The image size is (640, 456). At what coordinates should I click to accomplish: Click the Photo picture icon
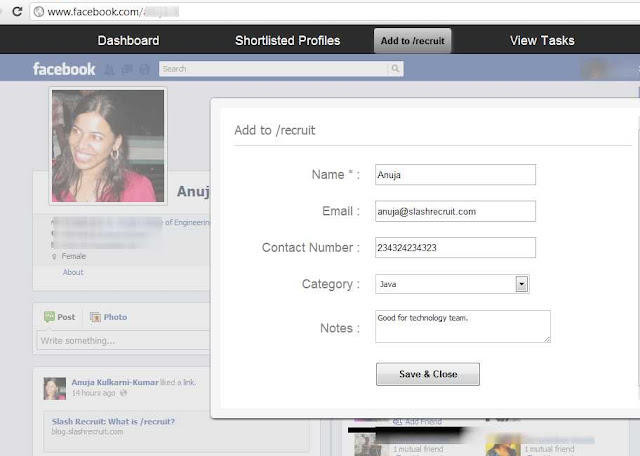coord(96,317)
